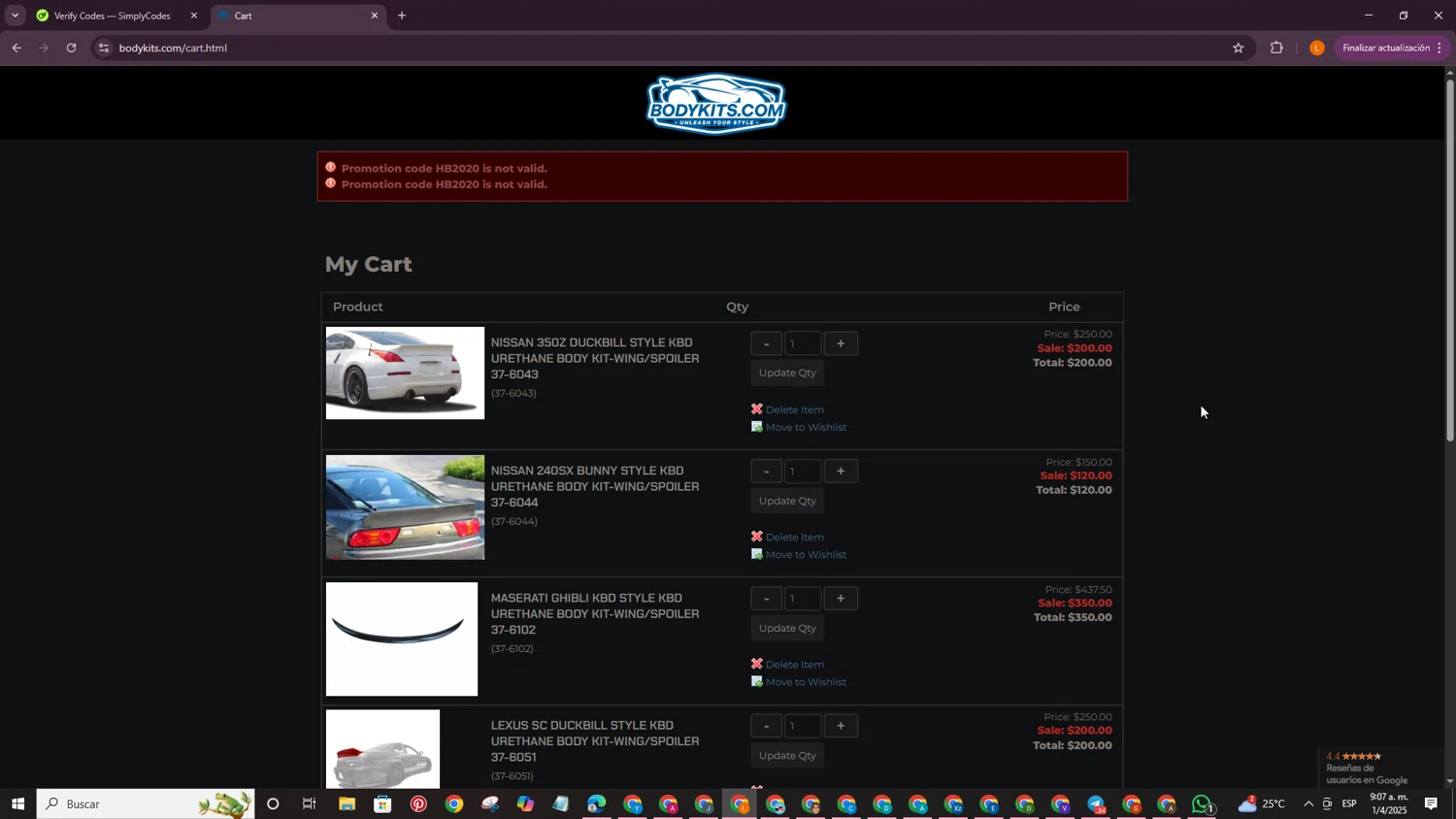
Task: Decrease quantity for Nissan 350Z kit
Action: pos(766,344)
